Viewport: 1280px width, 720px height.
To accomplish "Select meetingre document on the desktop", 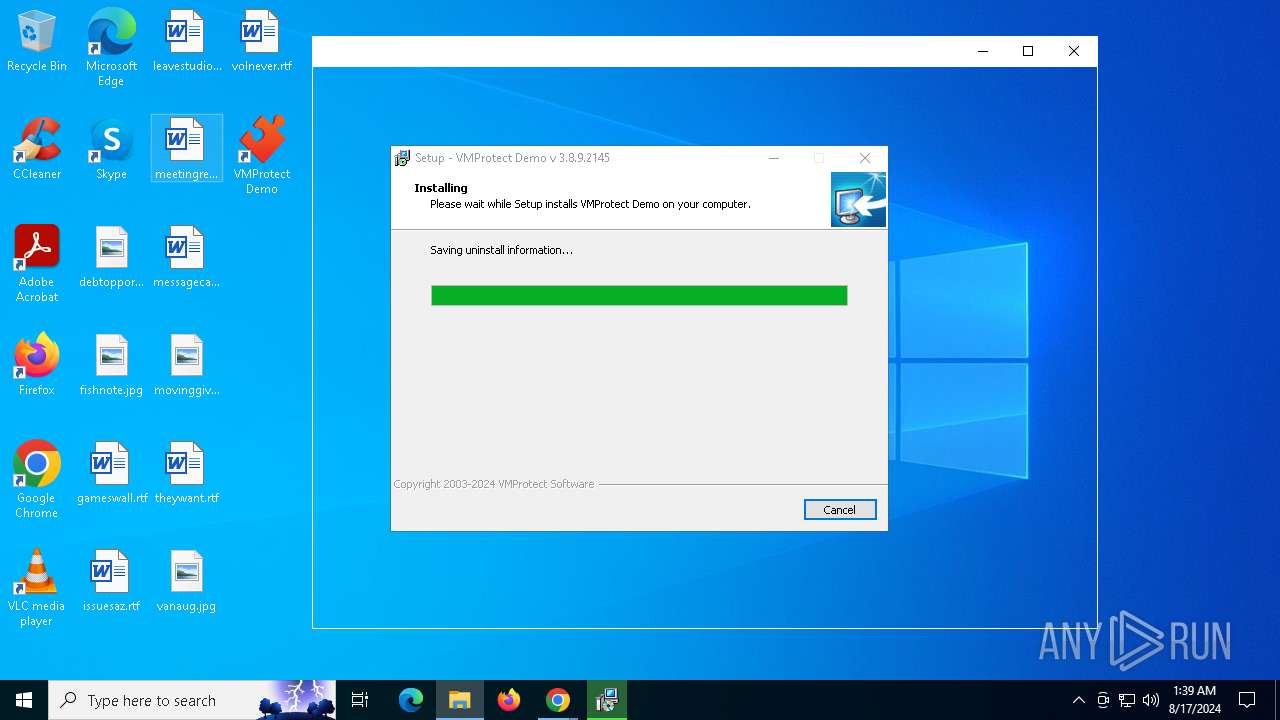I will coord(186,149).
